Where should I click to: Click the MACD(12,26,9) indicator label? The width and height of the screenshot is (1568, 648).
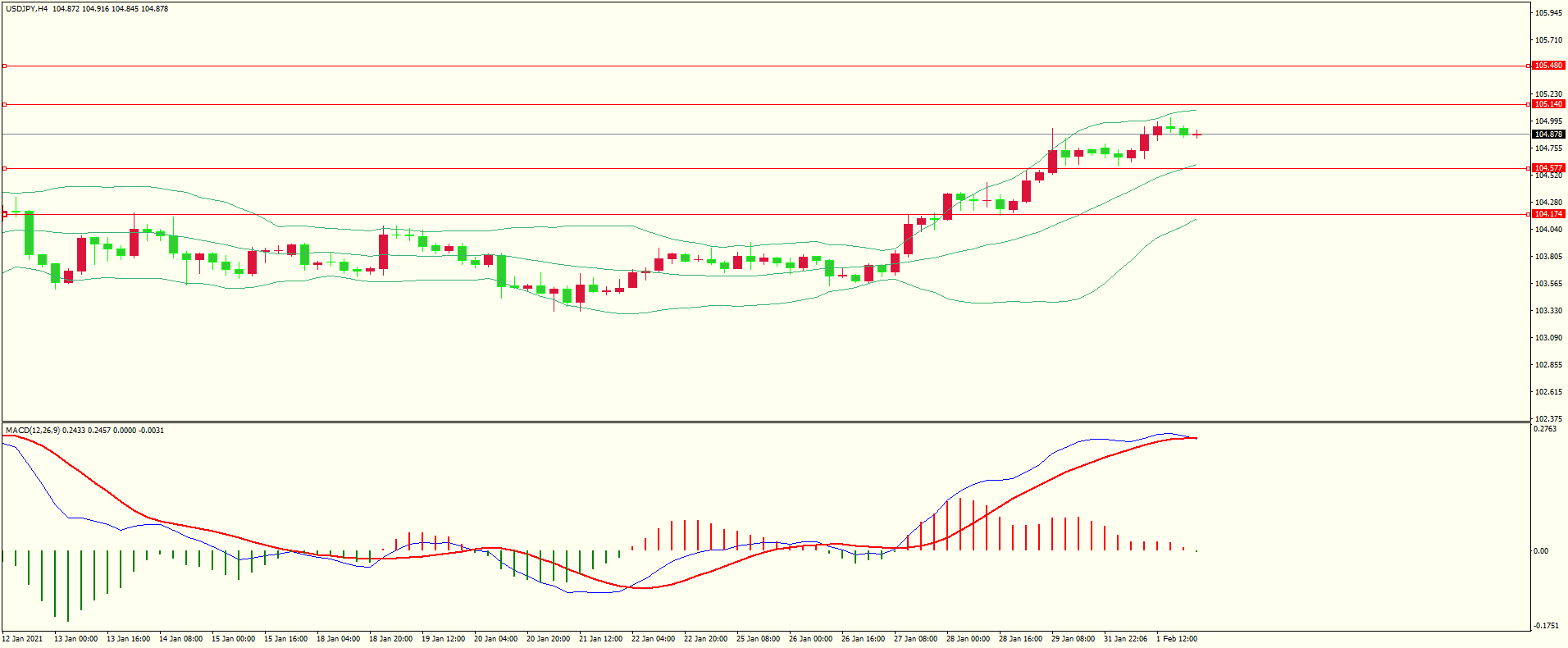[x=32, y=431]
